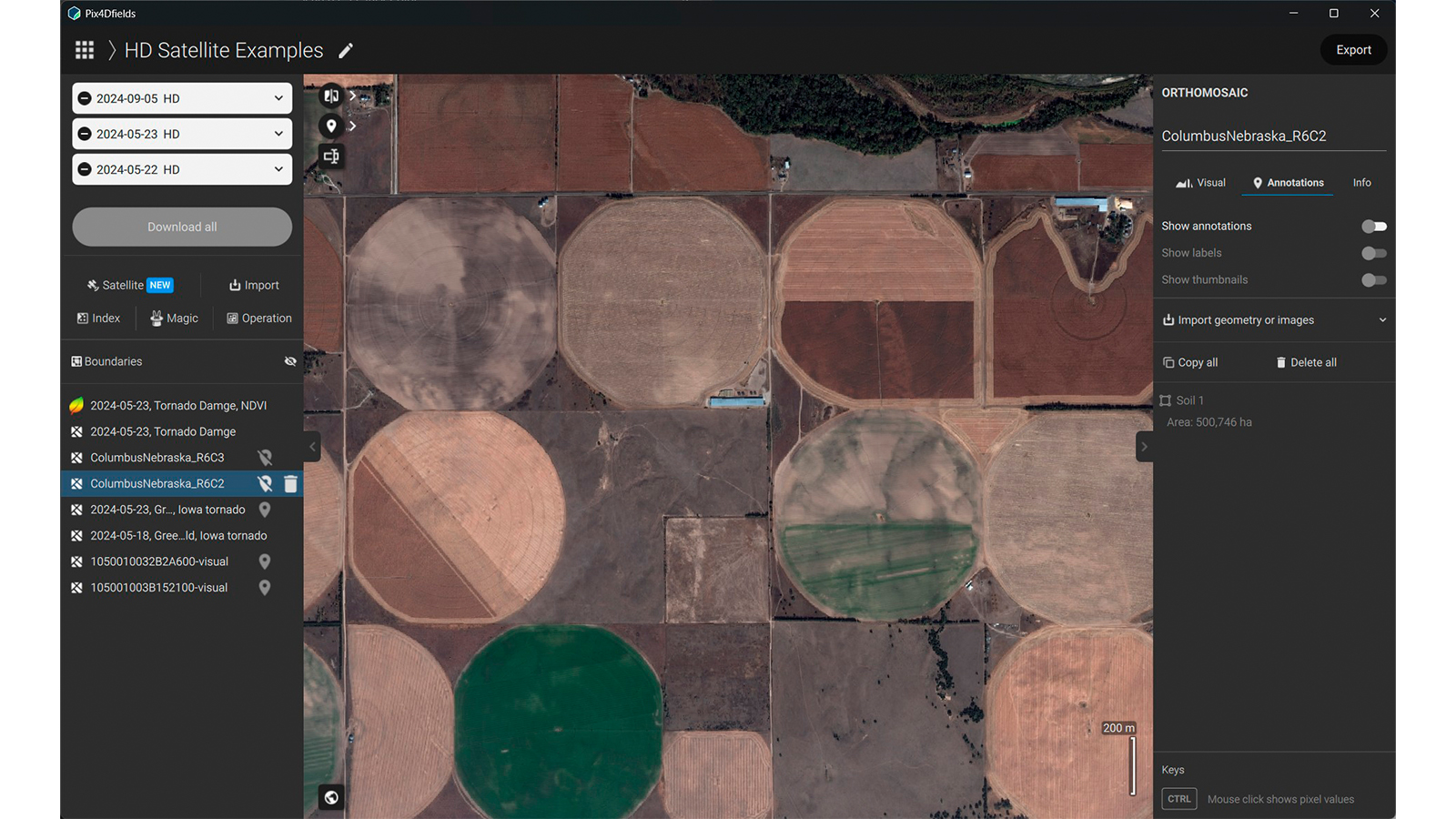Click layer icon beside 1050010032B2A600-visual
The width and height of the screenshot is (1456, 819).
point(76,561)
